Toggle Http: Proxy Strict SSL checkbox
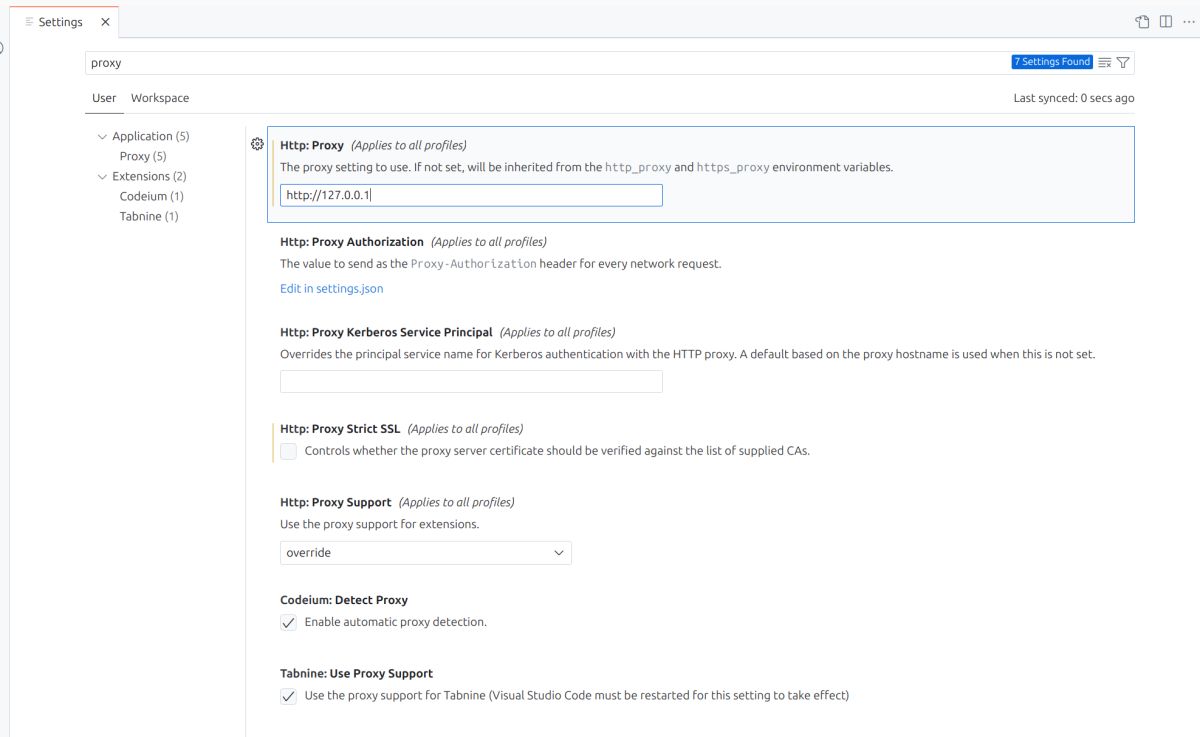1200x737 pixels. tap(288, 451)
